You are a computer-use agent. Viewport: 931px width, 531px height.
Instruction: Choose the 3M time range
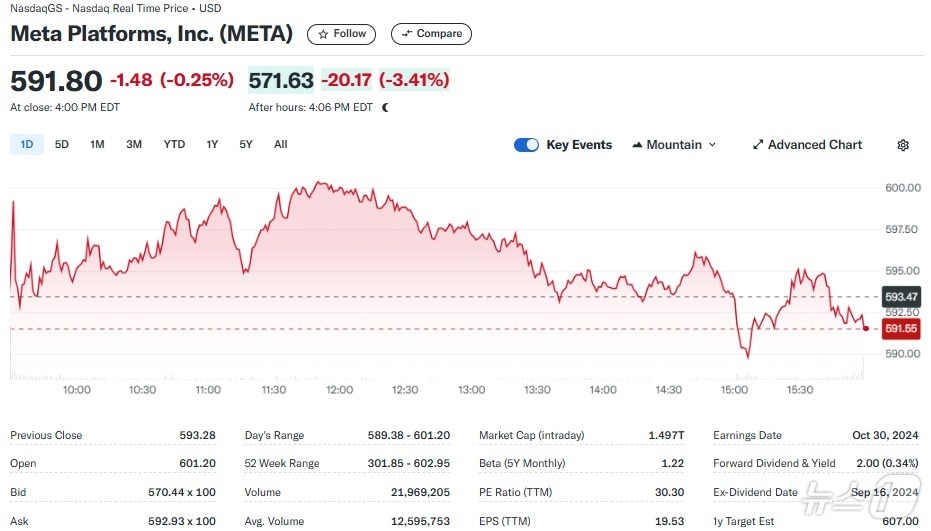134,144
